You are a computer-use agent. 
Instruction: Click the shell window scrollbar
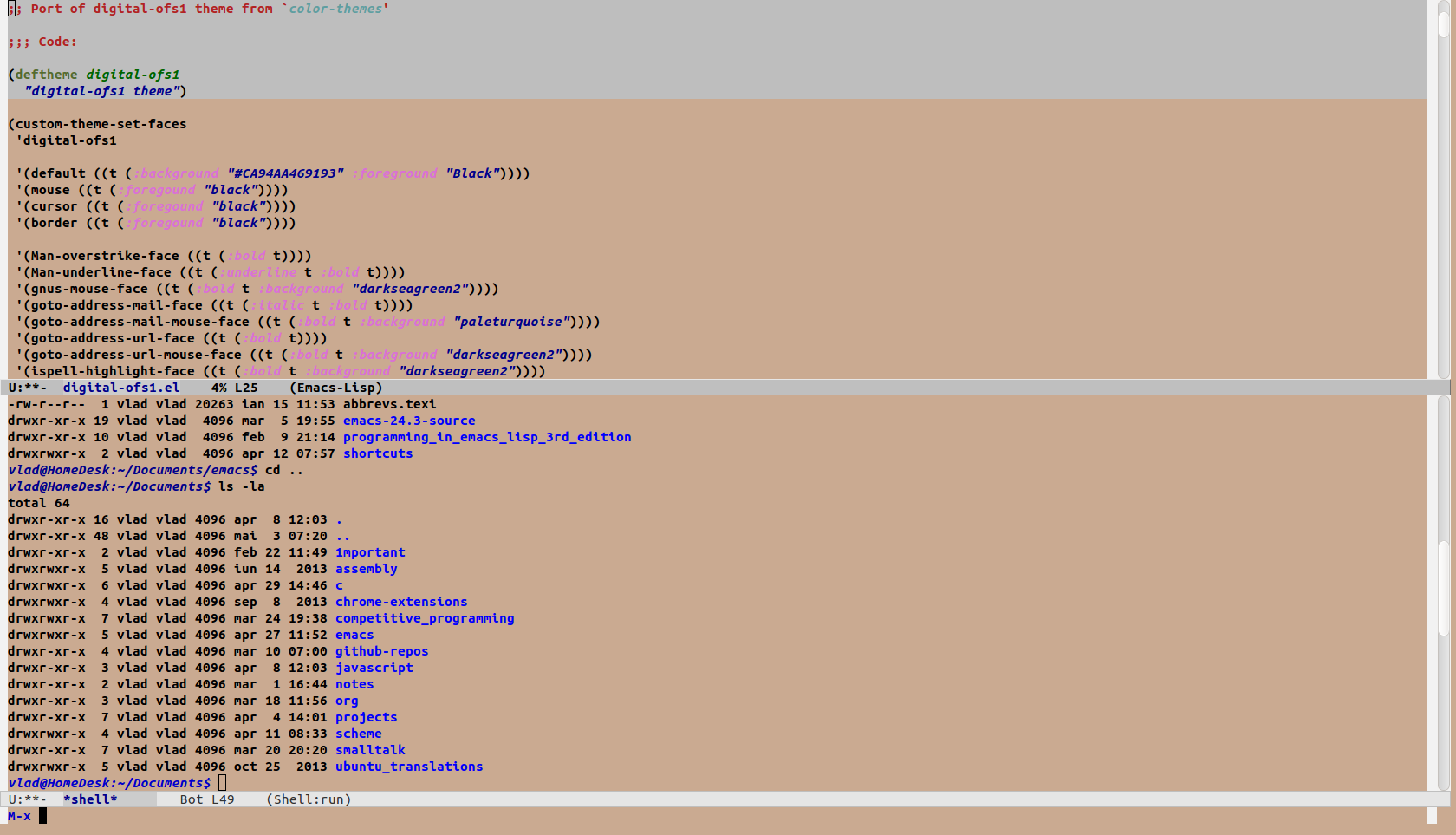(1443, 593)
